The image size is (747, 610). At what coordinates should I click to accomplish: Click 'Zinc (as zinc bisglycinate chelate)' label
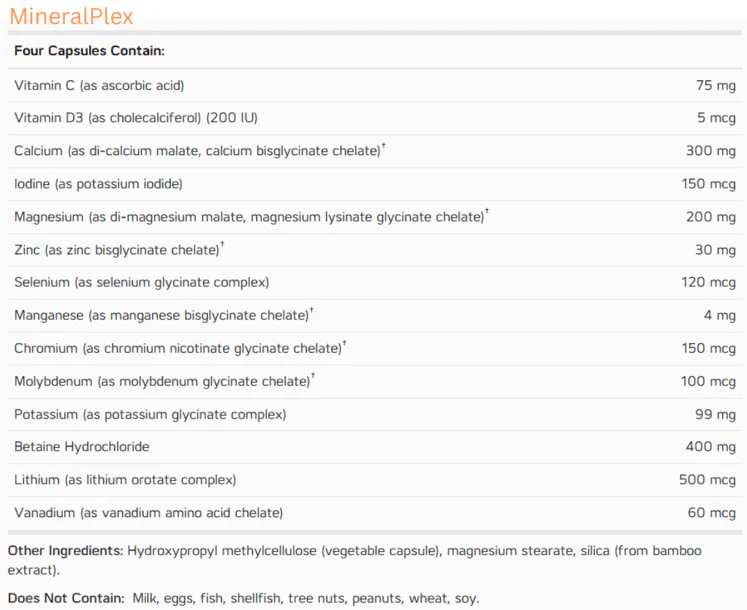coord(117,250)
